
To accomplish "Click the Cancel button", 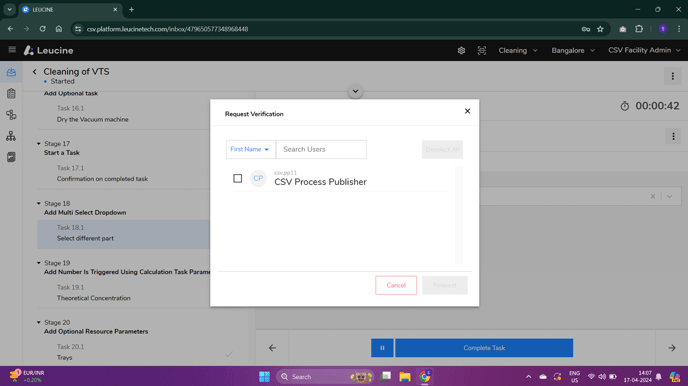I will coord(396,285).
